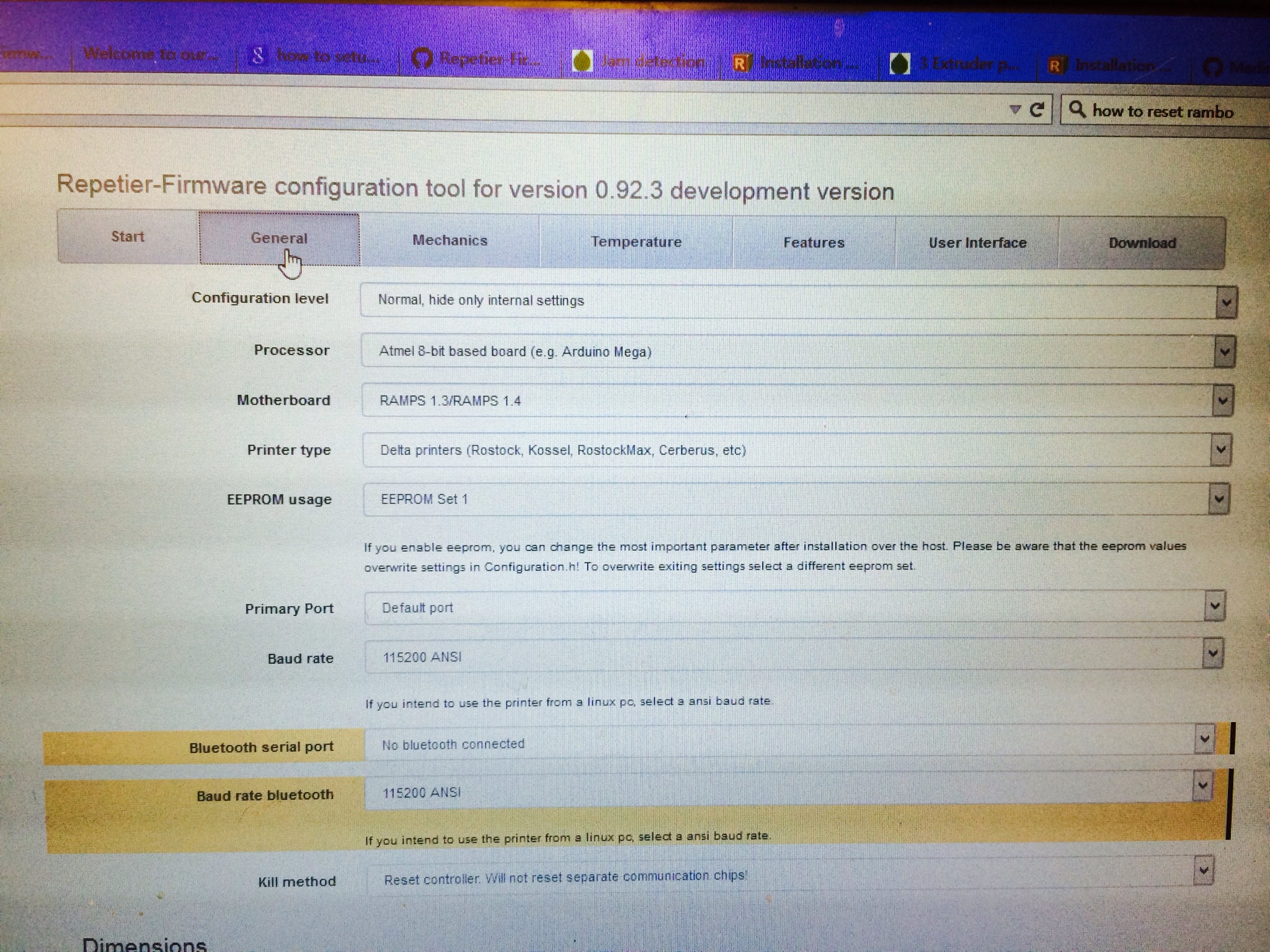Open the Features tab
The height and width of the screenshot is (952, 1270).
pyautogui.click(x=814, y=242)
